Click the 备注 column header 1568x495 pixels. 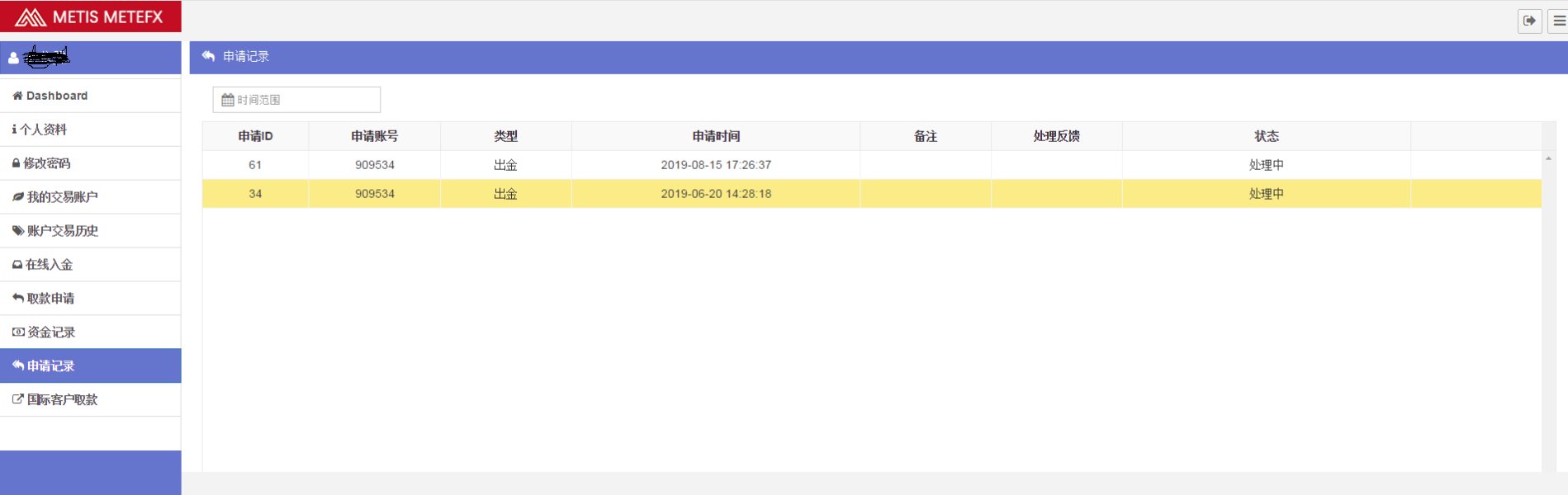tap(926, 136)
